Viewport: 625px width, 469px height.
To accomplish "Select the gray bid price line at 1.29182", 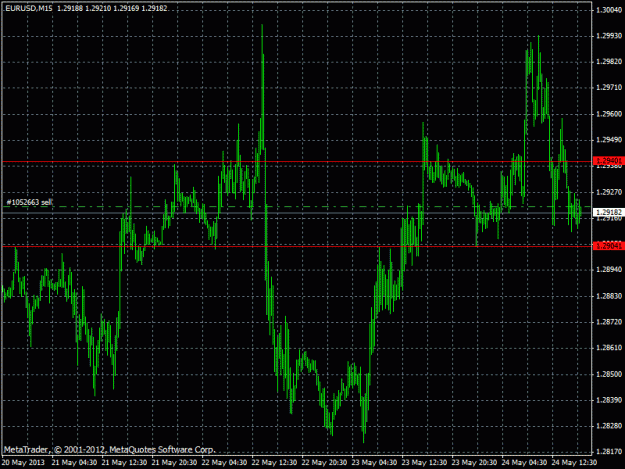I will click(297, 213).
